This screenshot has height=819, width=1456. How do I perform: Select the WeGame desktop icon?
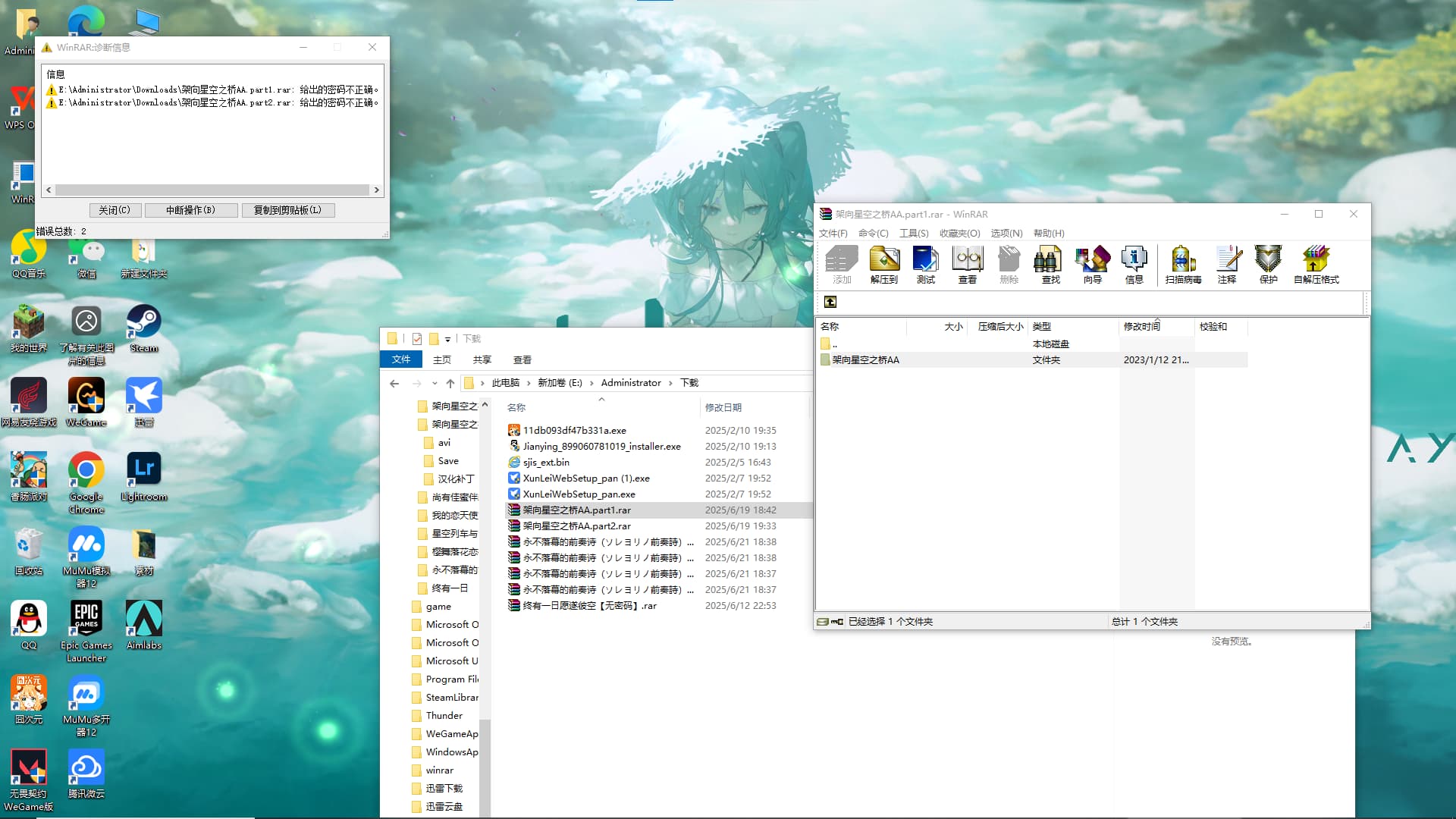(x=86, y=403)
